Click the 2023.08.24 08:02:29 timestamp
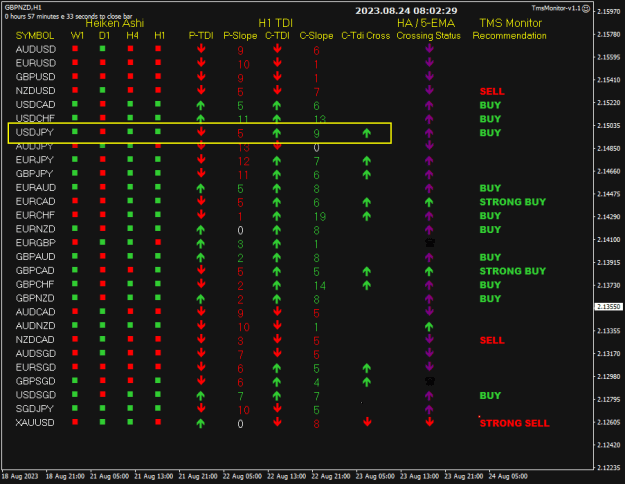 pos(406,11)
